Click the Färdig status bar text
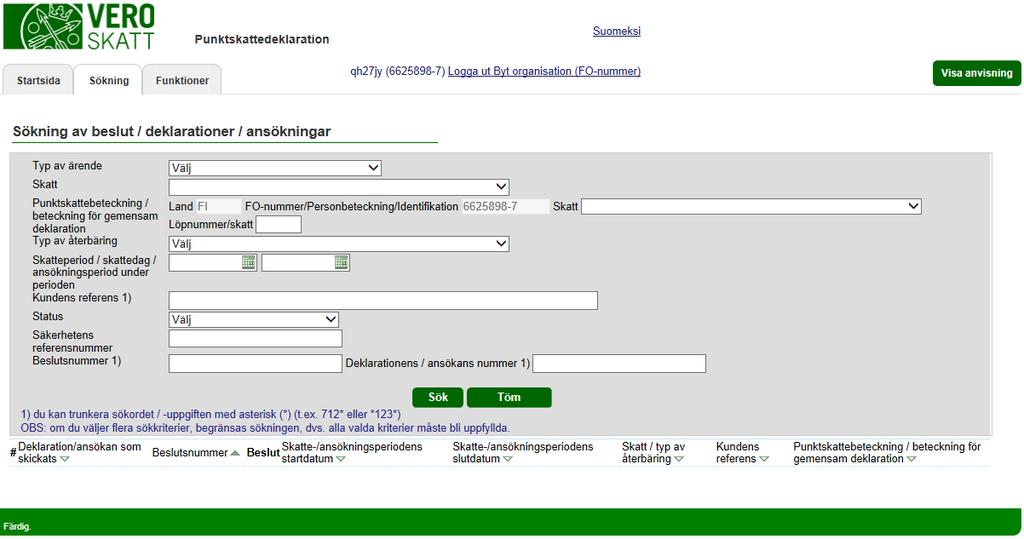1024x539 pixels. tap(17, 527)
